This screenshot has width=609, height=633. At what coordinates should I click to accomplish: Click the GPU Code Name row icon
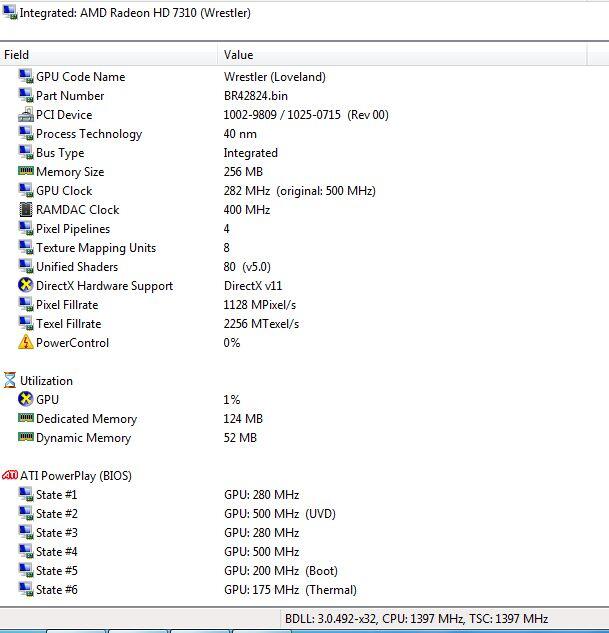26,77
